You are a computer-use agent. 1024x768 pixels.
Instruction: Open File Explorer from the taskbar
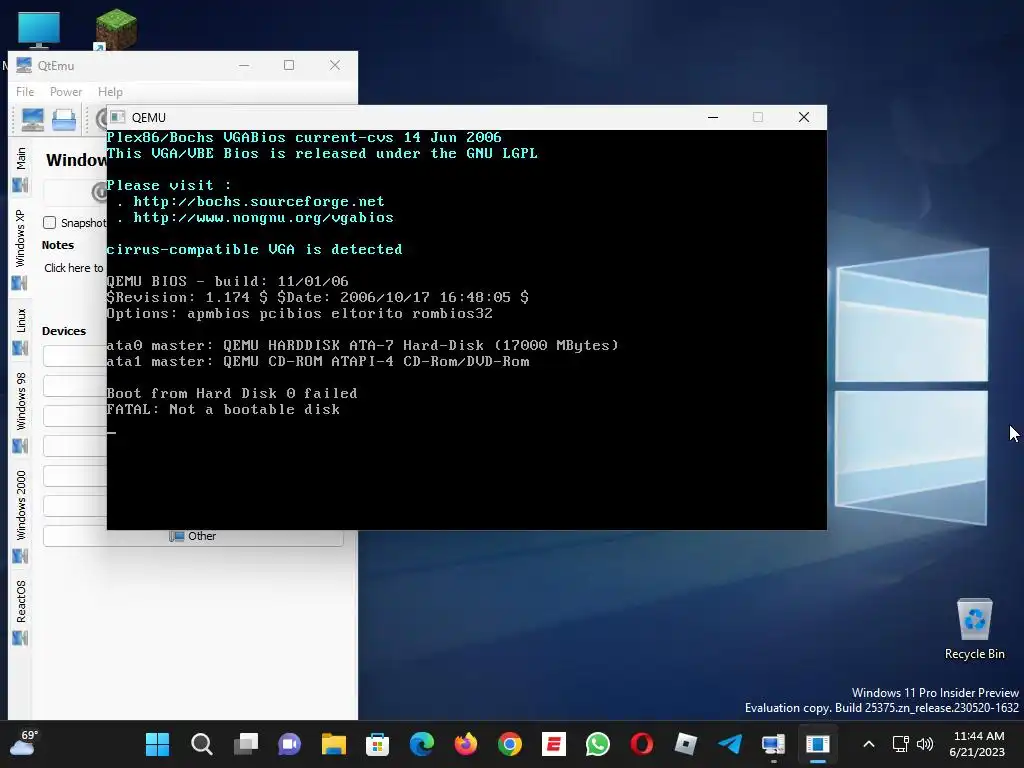click(x=334, y=744)
